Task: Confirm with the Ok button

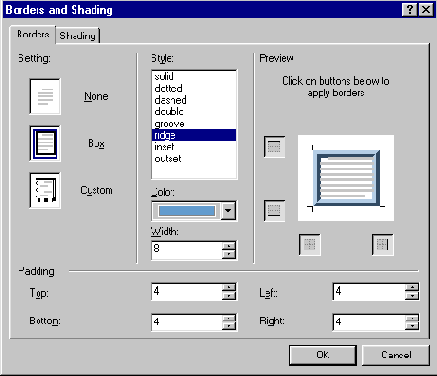Action: (x=323, y=355)
